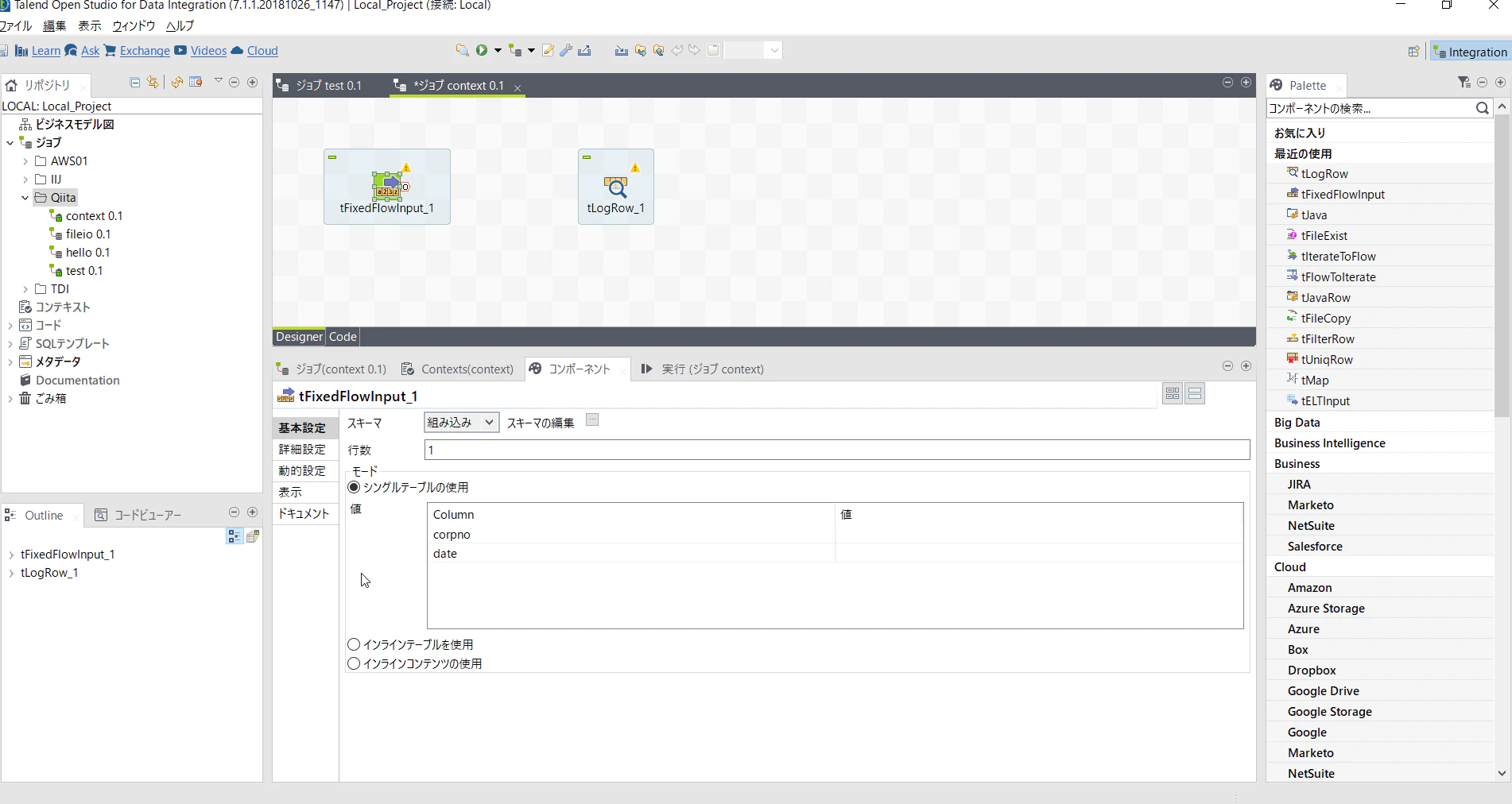The height and width of the screenshot is (804, 1512).
Task: Open the dropdown arrow beside the run button
Action: click(x=498, y=50)
